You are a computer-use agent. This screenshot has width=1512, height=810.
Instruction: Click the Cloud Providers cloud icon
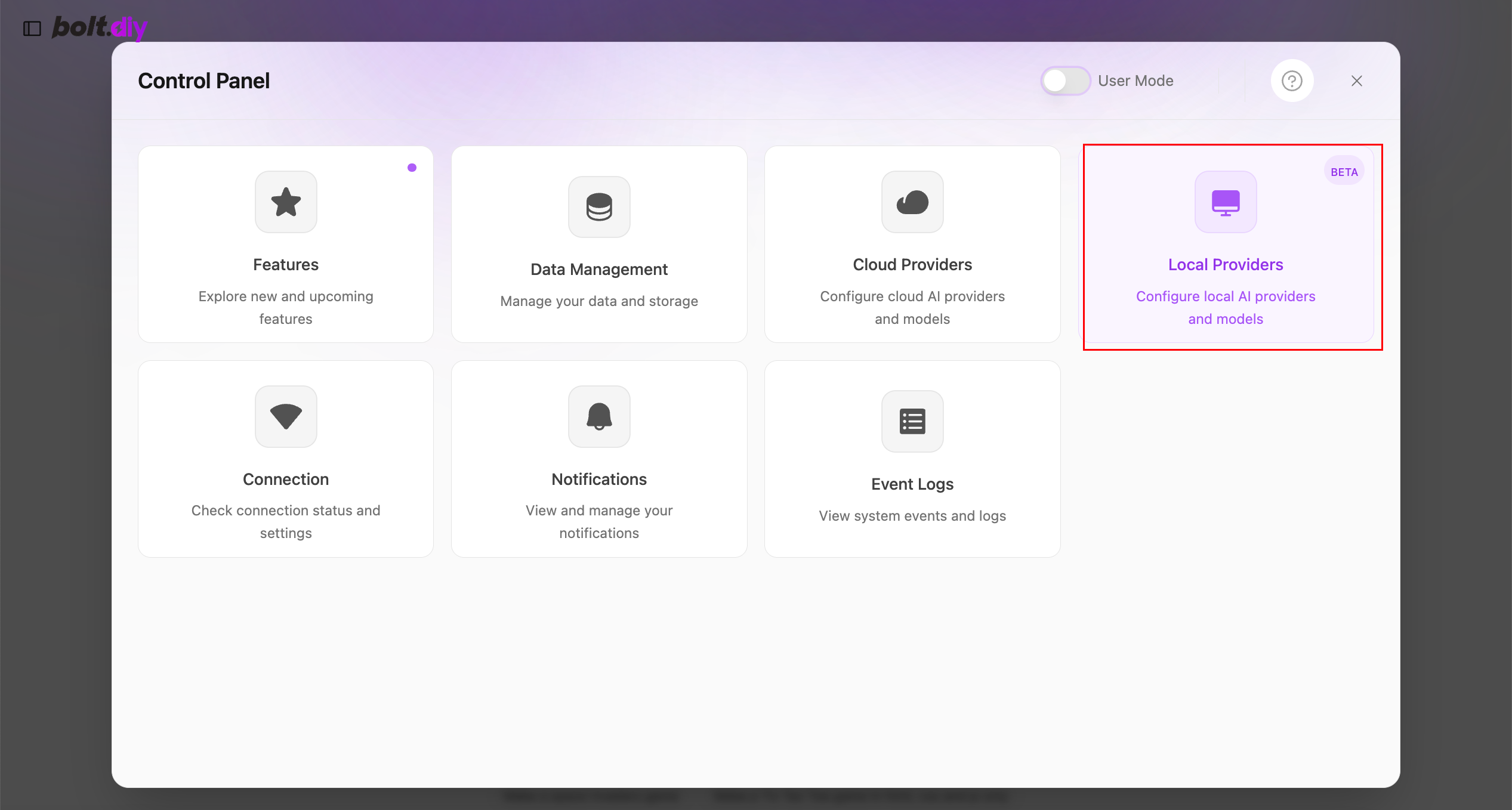[912, 202]
